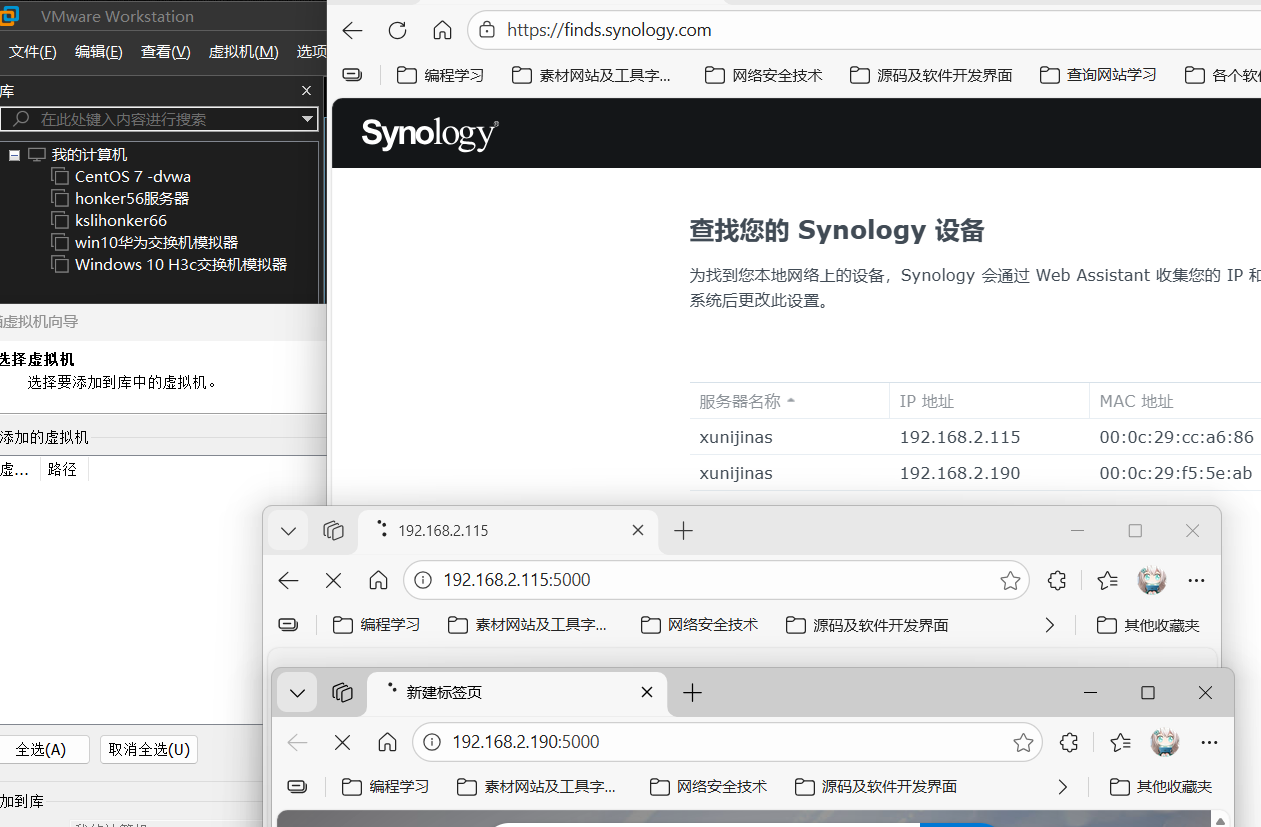Screen dimensions: 1261x827
Task: Open workspaces icon in 192.168.2.115 window
Action: 334,531
